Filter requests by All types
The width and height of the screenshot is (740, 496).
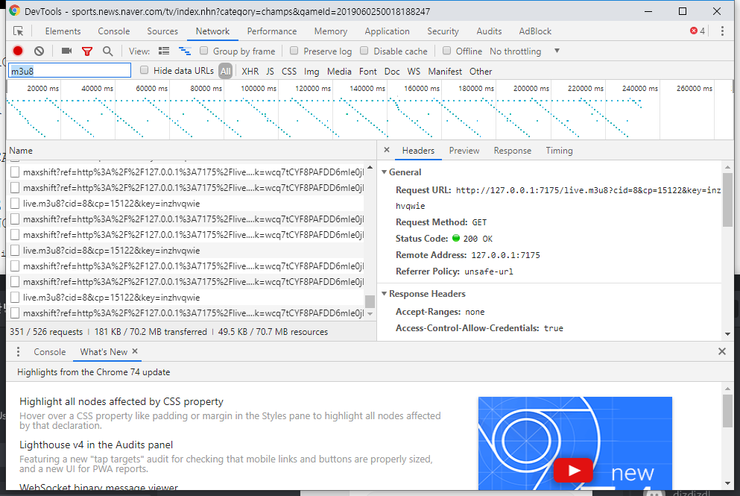[x=226, y=71]
